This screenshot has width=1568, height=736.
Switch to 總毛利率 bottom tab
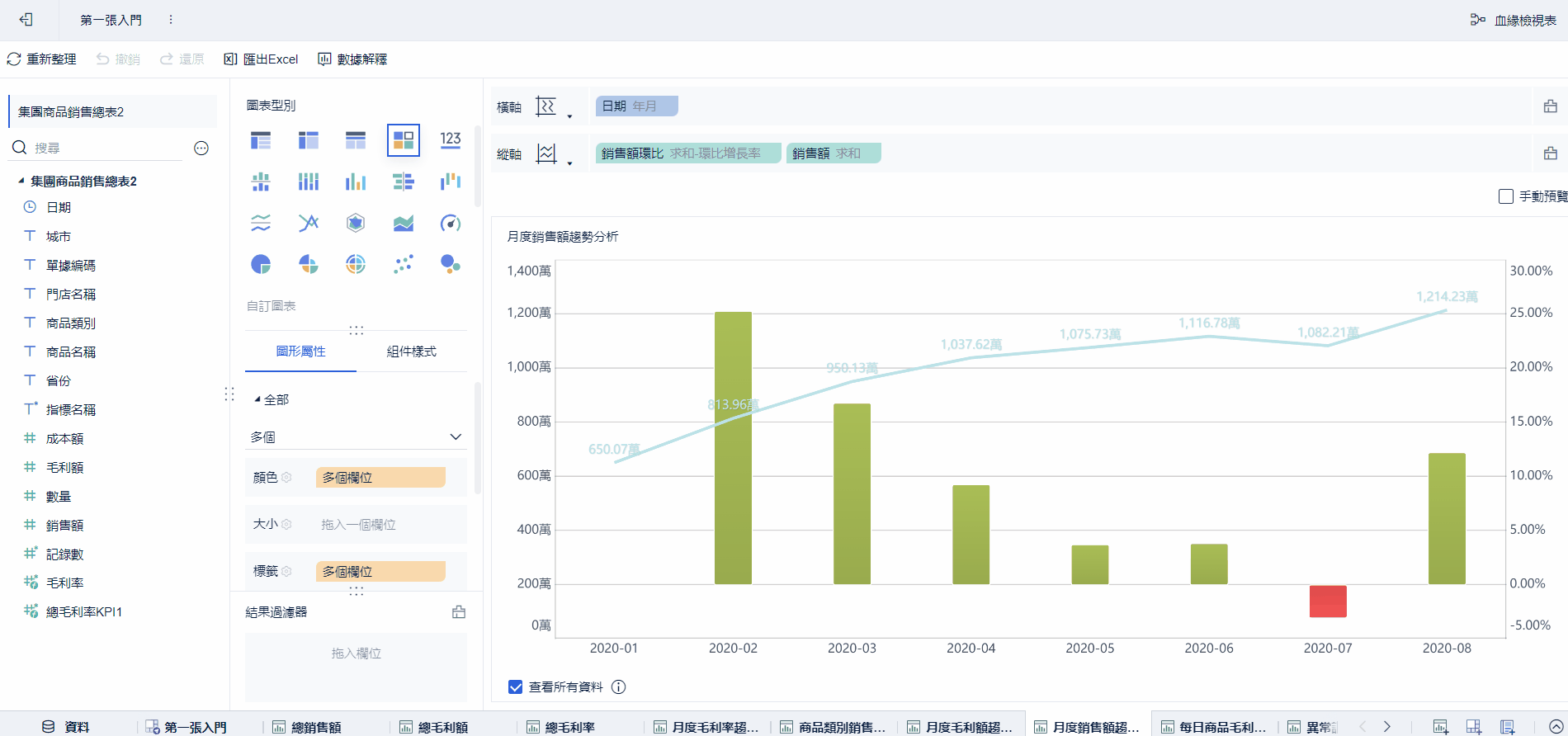(x=561, y=727)
